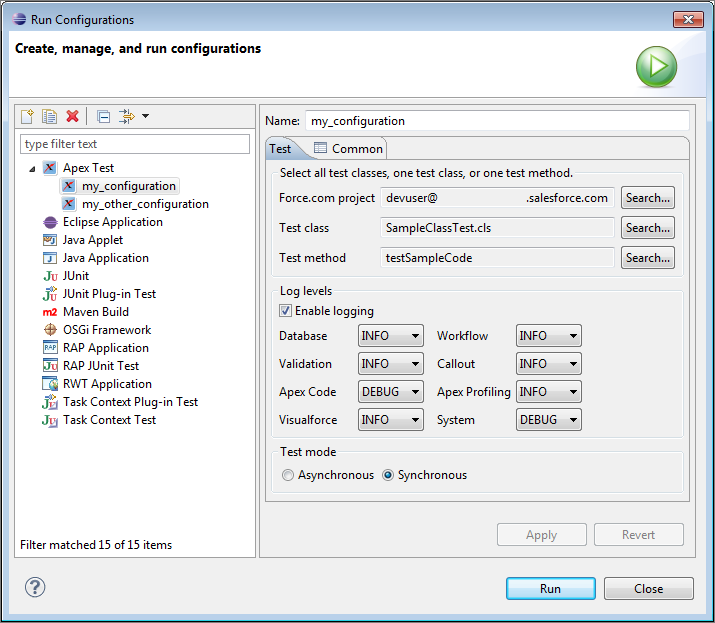Viewport: 715px width, 623px height.
Task: Switch to the Common tab
Action: pyautogui.click(x=348, y=149)
